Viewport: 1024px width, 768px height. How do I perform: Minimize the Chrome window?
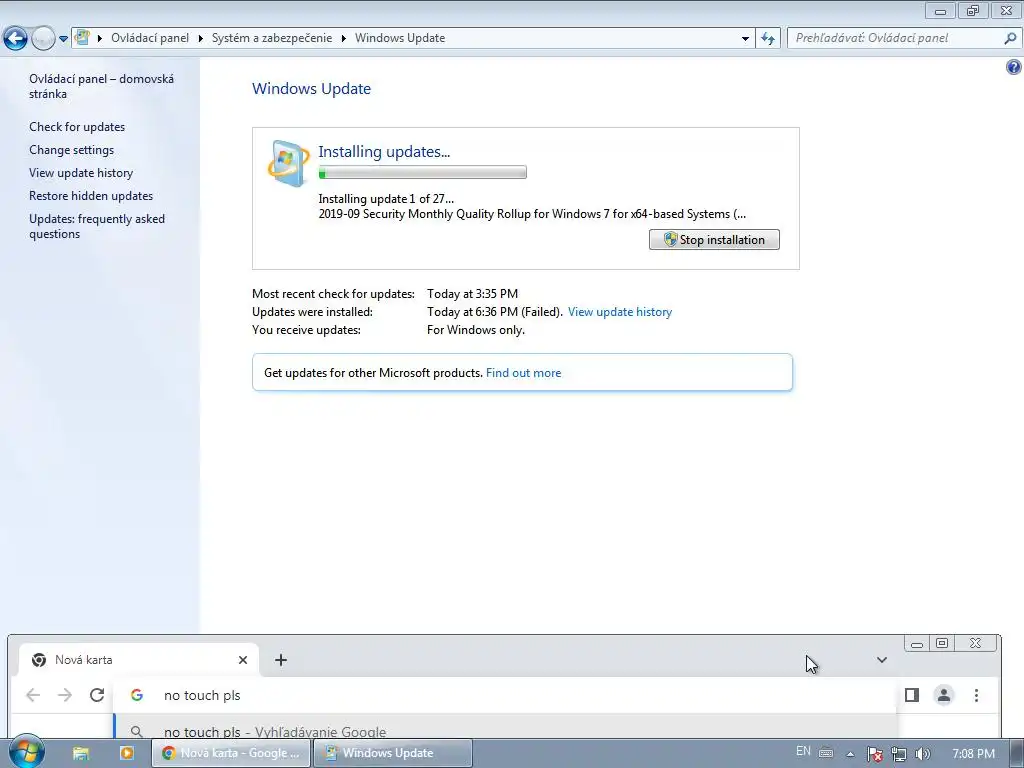click(917, 644)
